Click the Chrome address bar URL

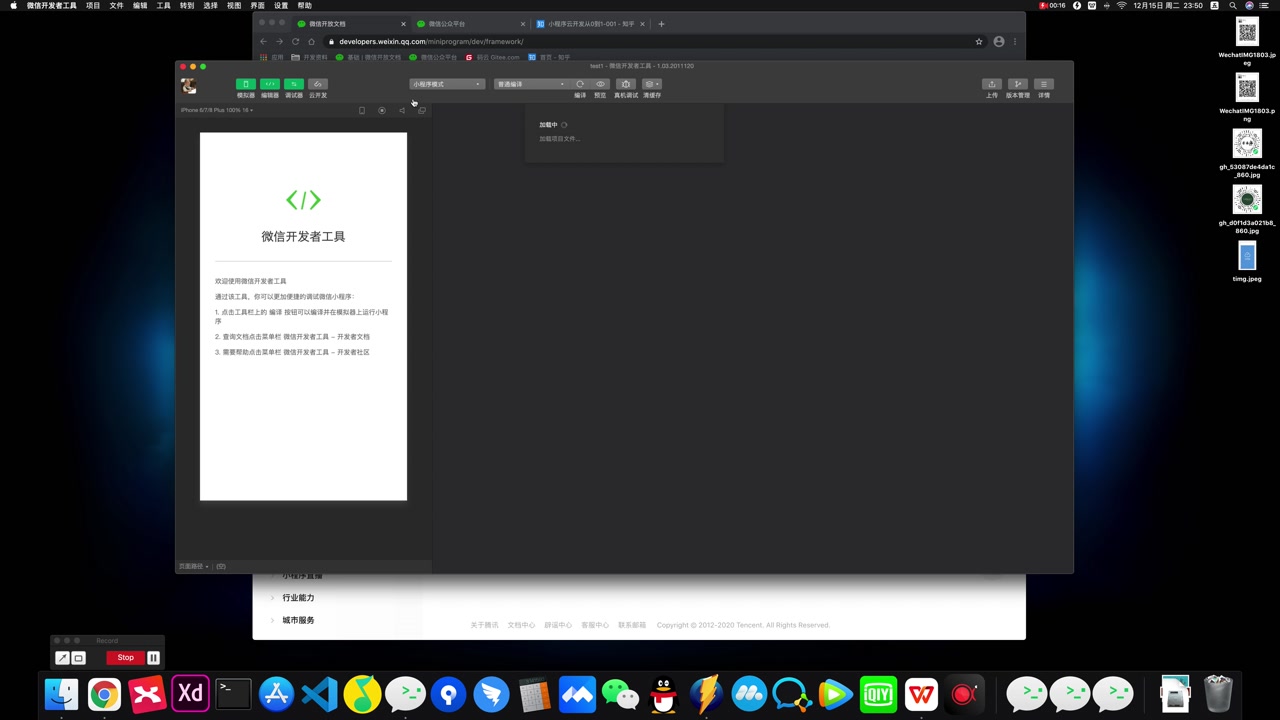coord(431,42)
